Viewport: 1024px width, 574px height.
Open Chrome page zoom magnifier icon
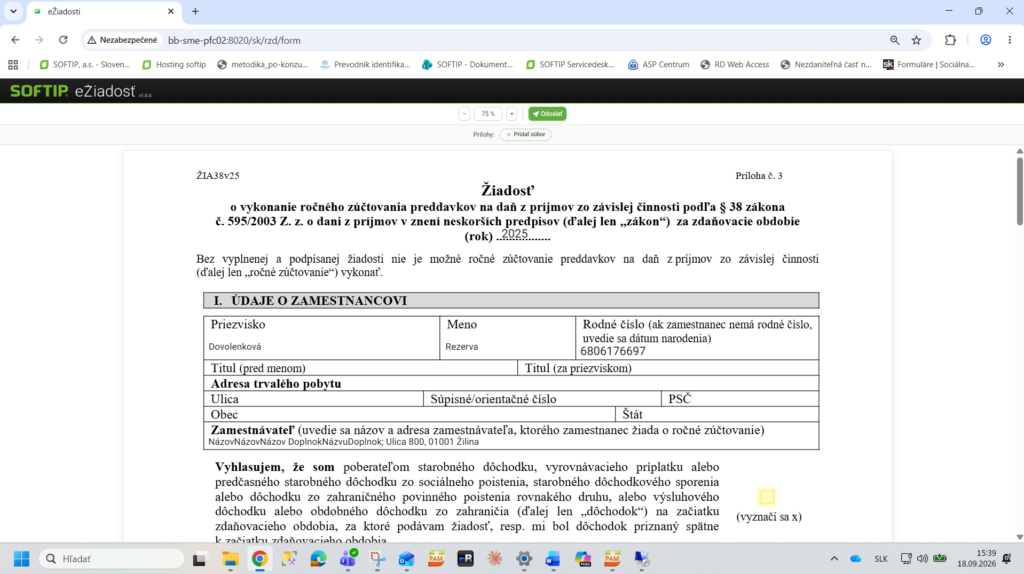[895, 40]
